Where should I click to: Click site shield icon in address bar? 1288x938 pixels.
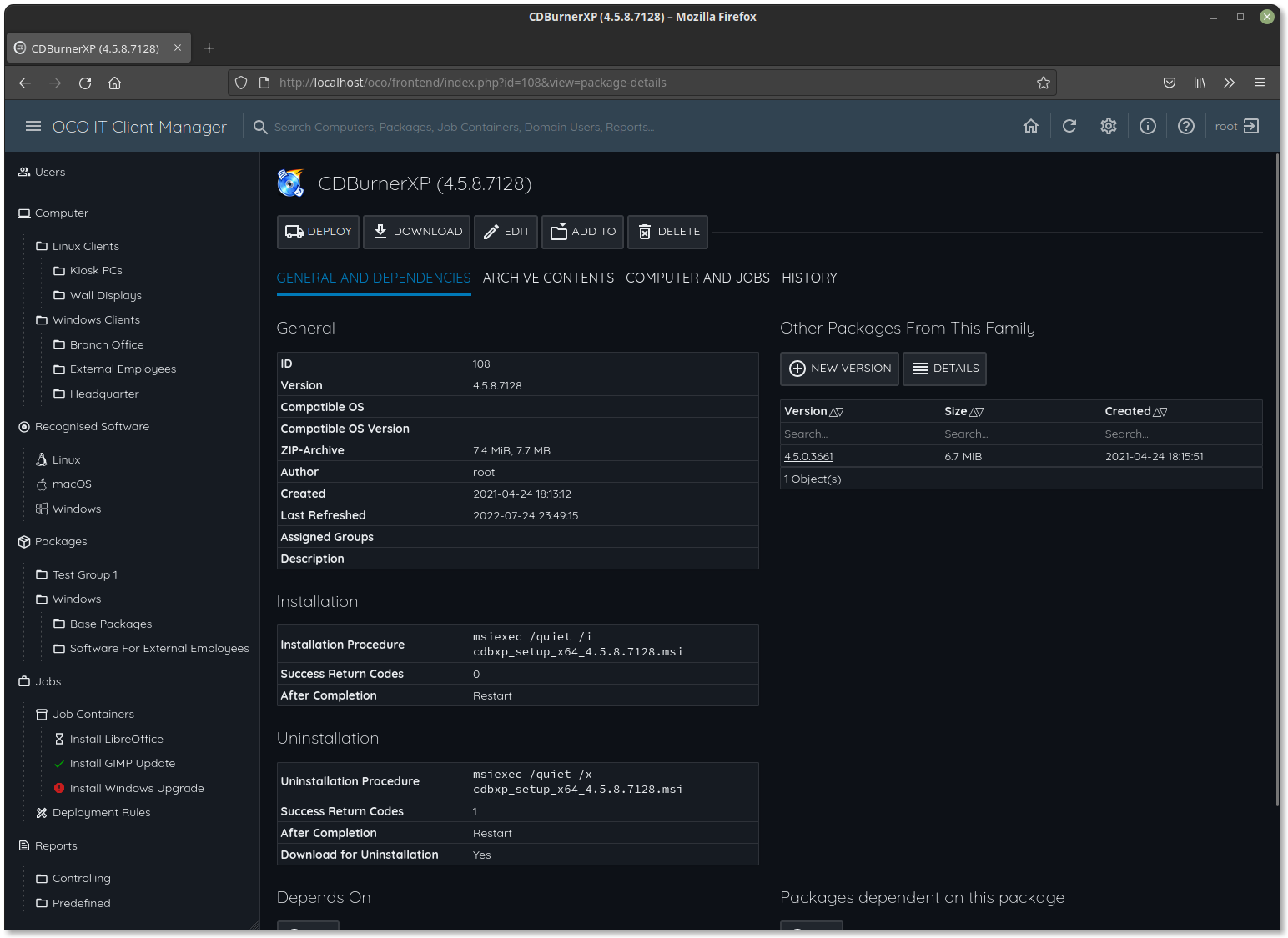coord(241,83)
